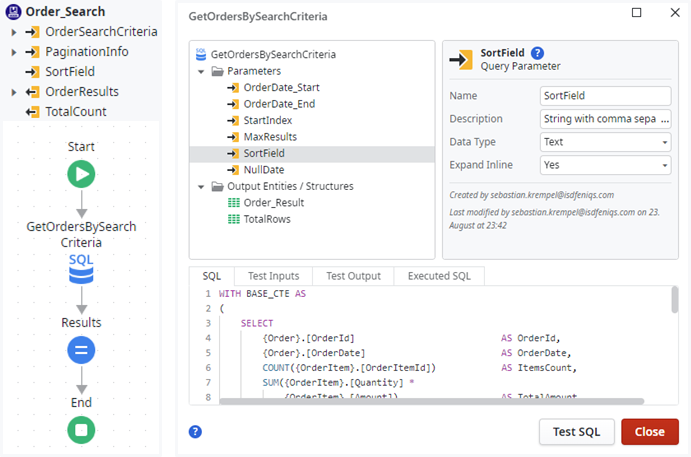Expand the PaginationInfo parameter
This screenshot has height=457, width=691.
click(12, 52)
